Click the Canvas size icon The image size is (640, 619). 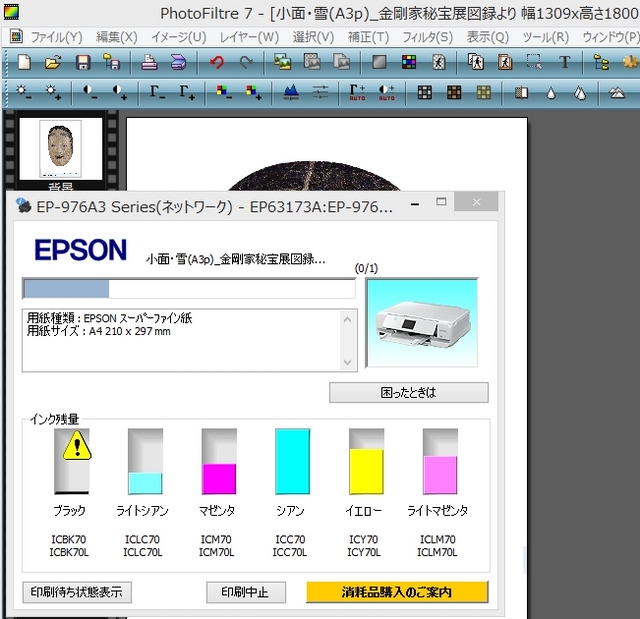pos(505,62)
